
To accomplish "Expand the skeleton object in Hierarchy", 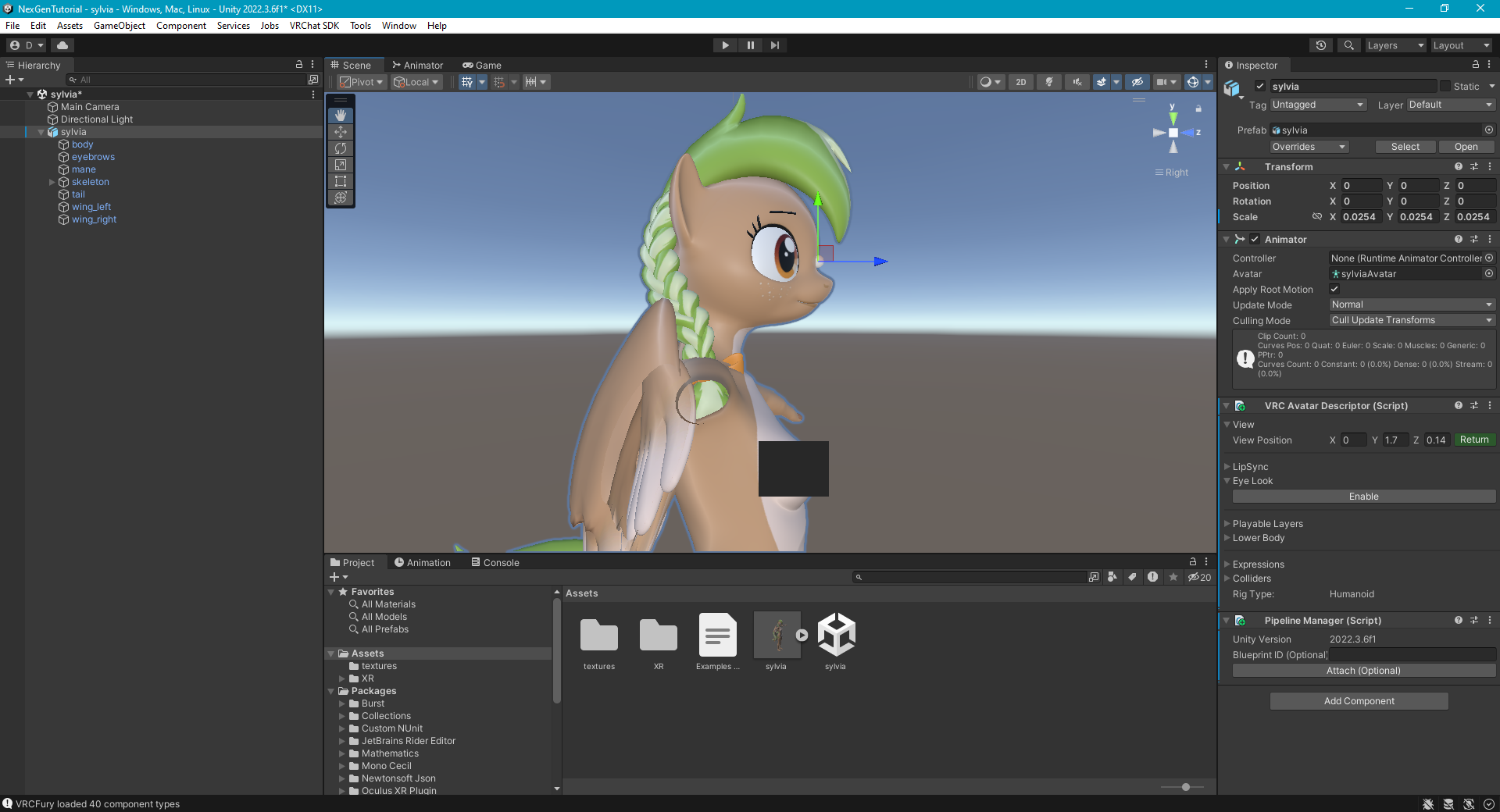I will click(52, 182).
